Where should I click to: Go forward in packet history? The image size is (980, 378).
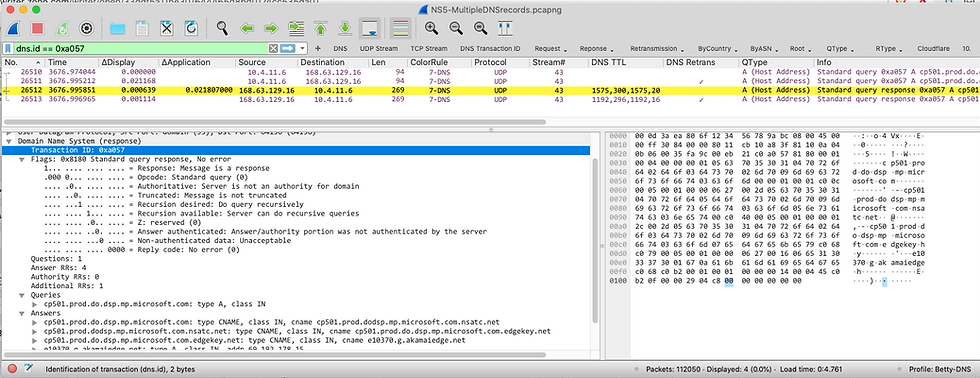pos(271,28)
